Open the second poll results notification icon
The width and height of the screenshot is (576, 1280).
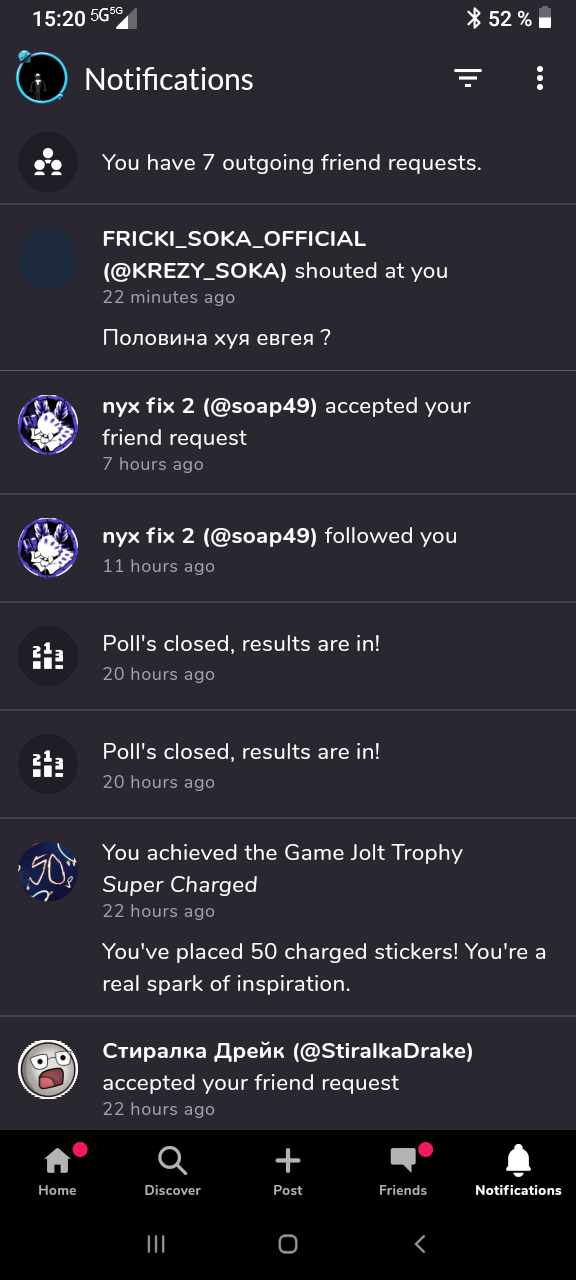pos(48,764)
